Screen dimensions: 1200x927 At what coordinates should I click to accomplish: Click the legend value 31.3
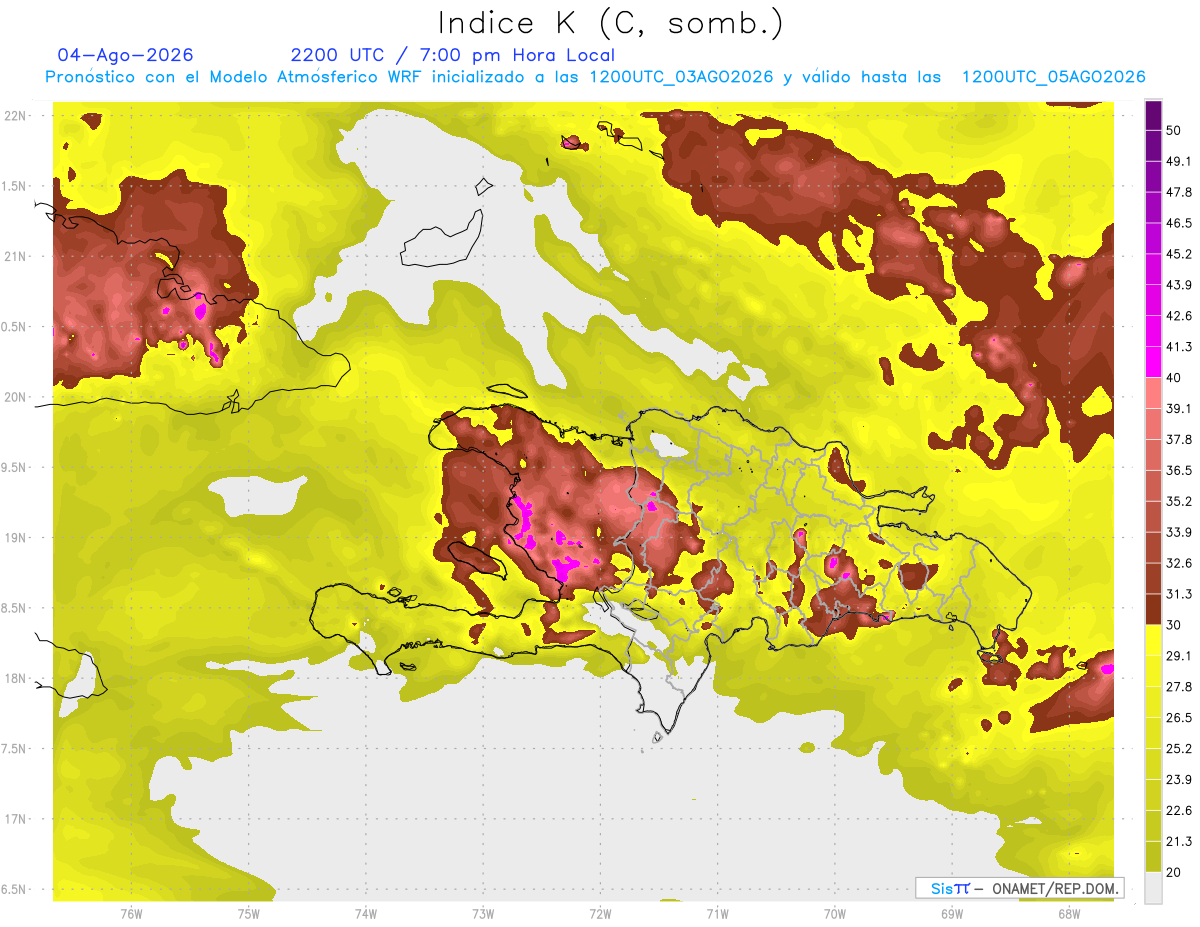[1179, 595]
